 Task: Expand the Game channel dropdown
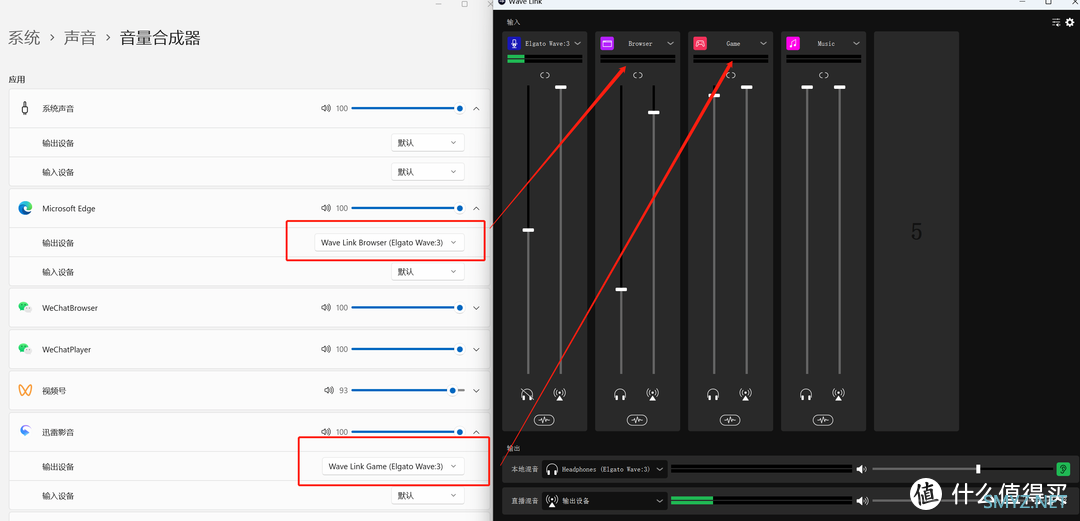[763, 43]
